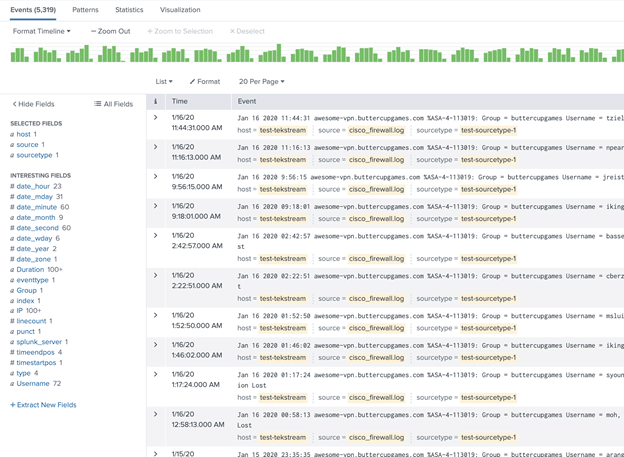Select the sourcetype field in Selected Fields
The image size is (624, 457).
34,155
